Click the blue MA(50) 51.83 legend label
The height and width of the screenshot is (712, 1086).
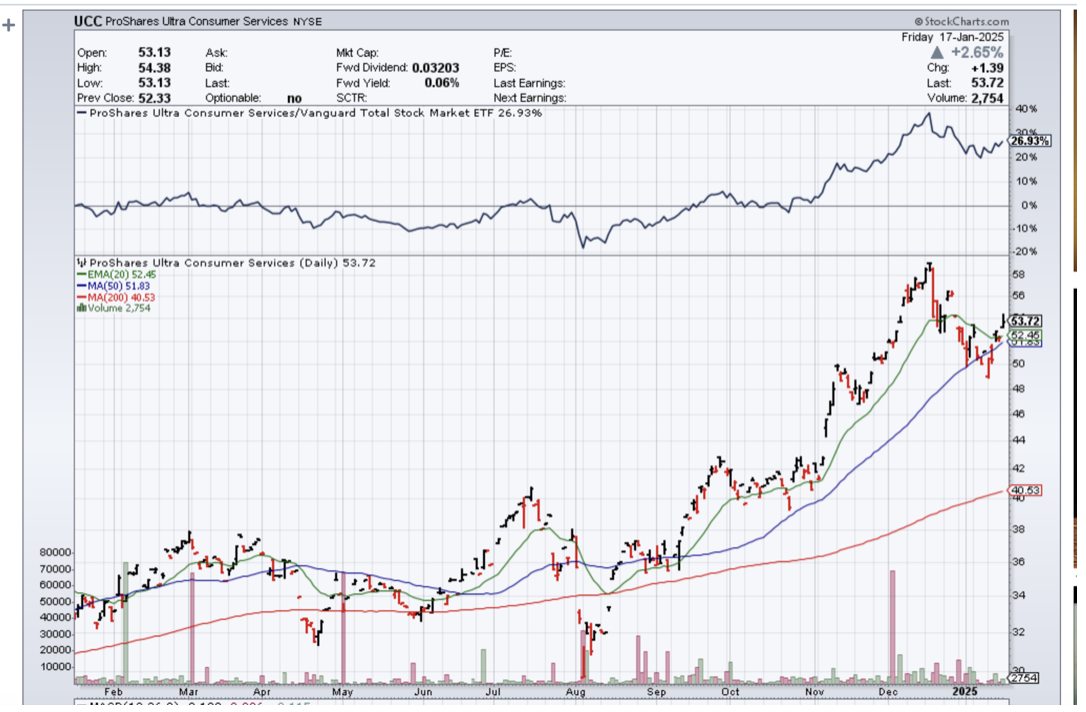113,286
